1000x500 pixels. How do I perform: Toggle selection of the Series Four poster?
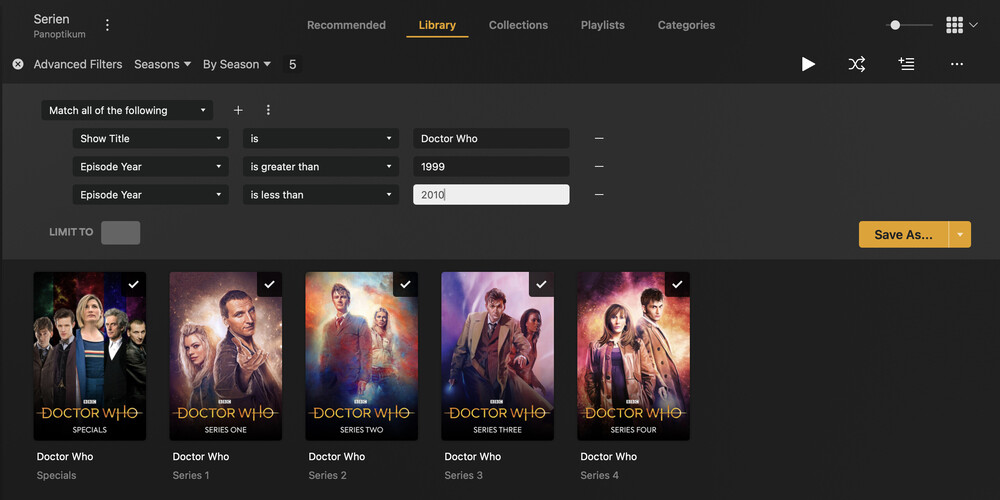677,284
